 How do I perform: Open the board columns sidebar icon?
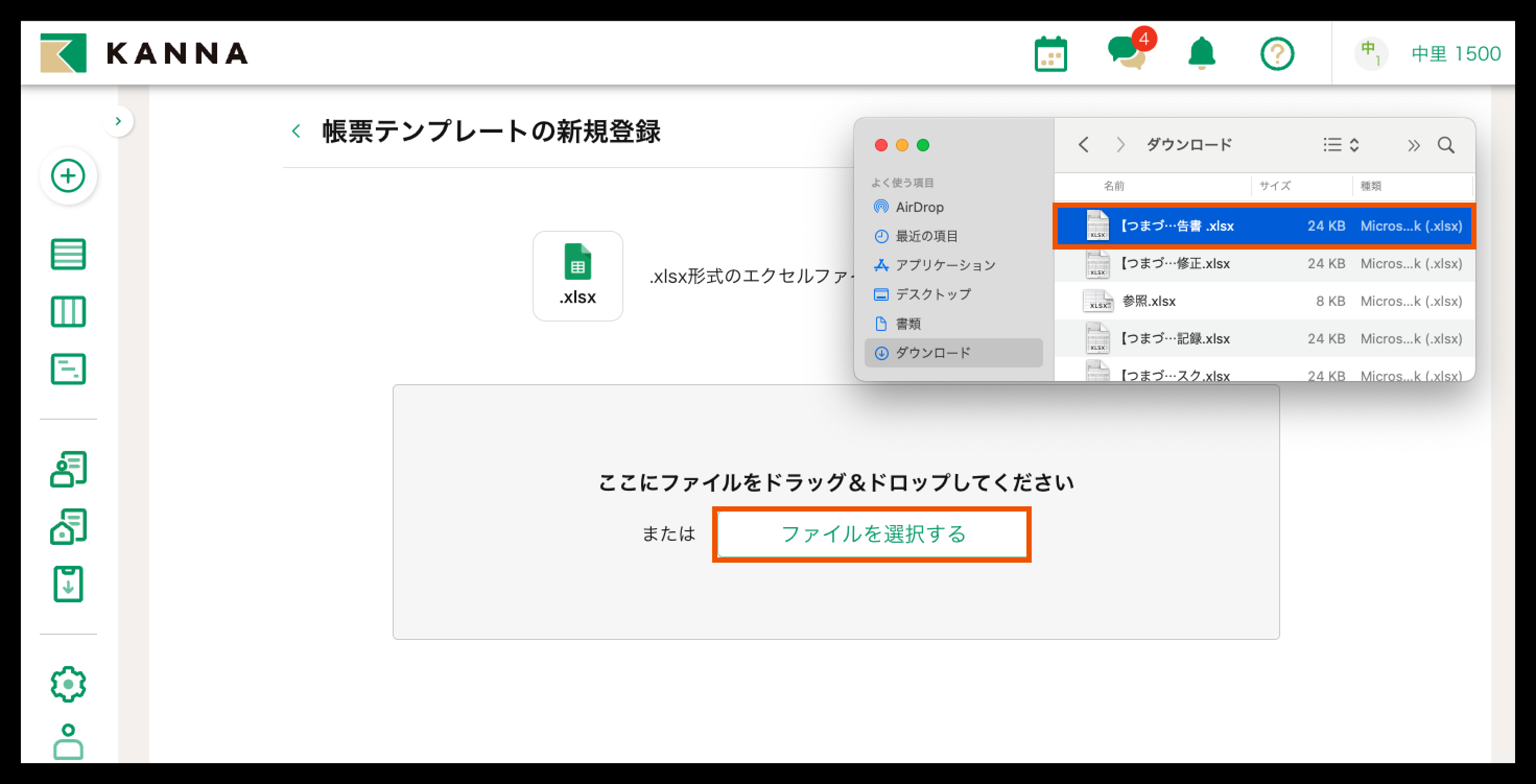[68, 312]
